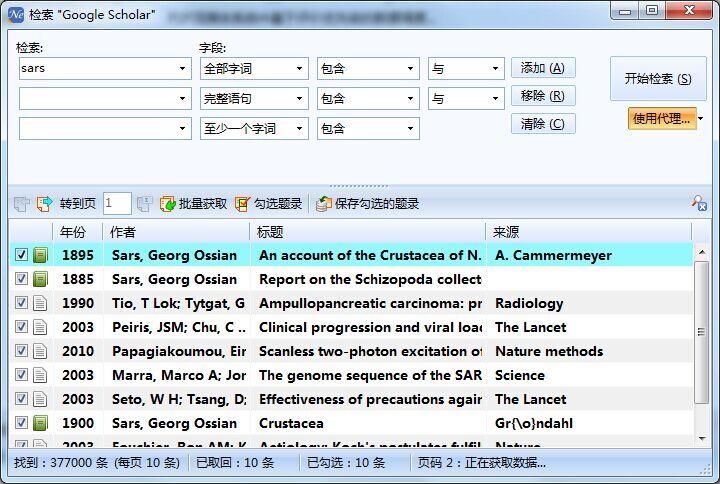Uncheck the 2010 Scanless two-photon record

point(21,350)
